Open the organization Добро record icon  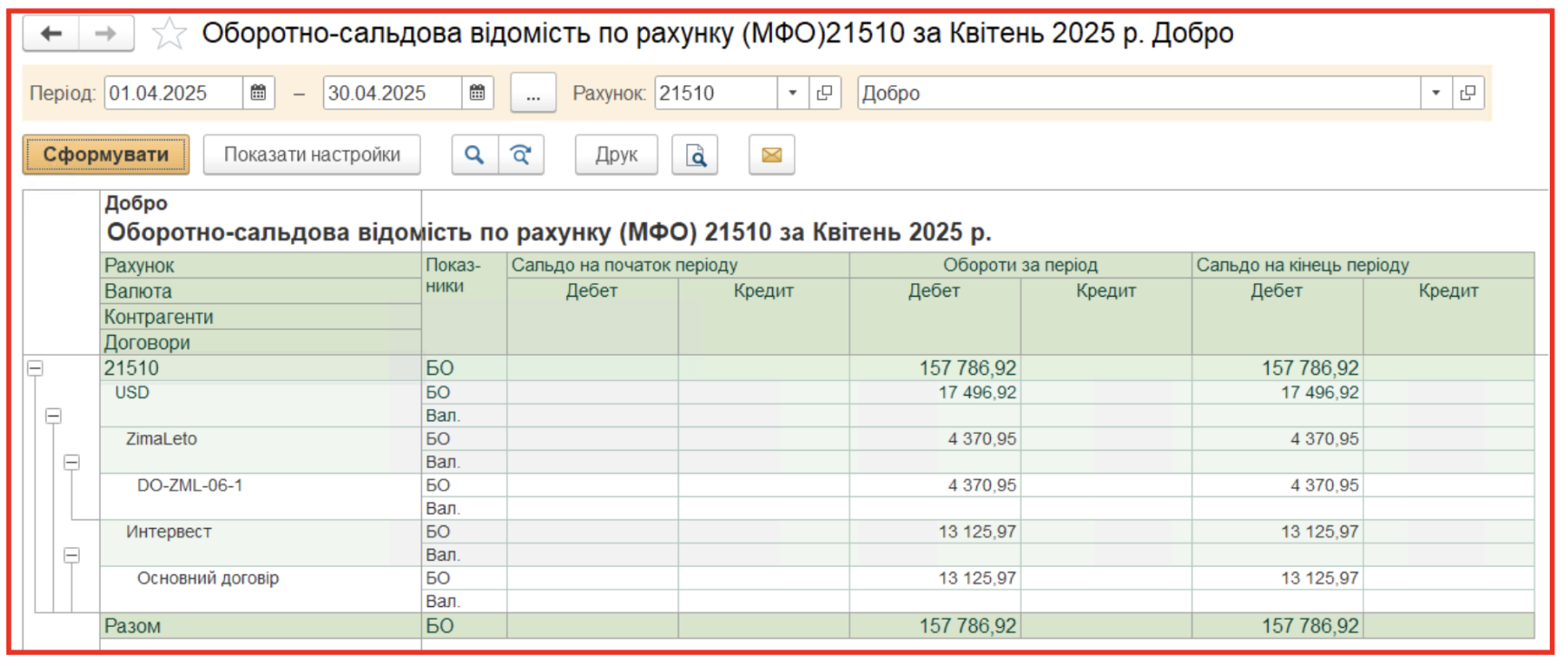coord(1468,93)
